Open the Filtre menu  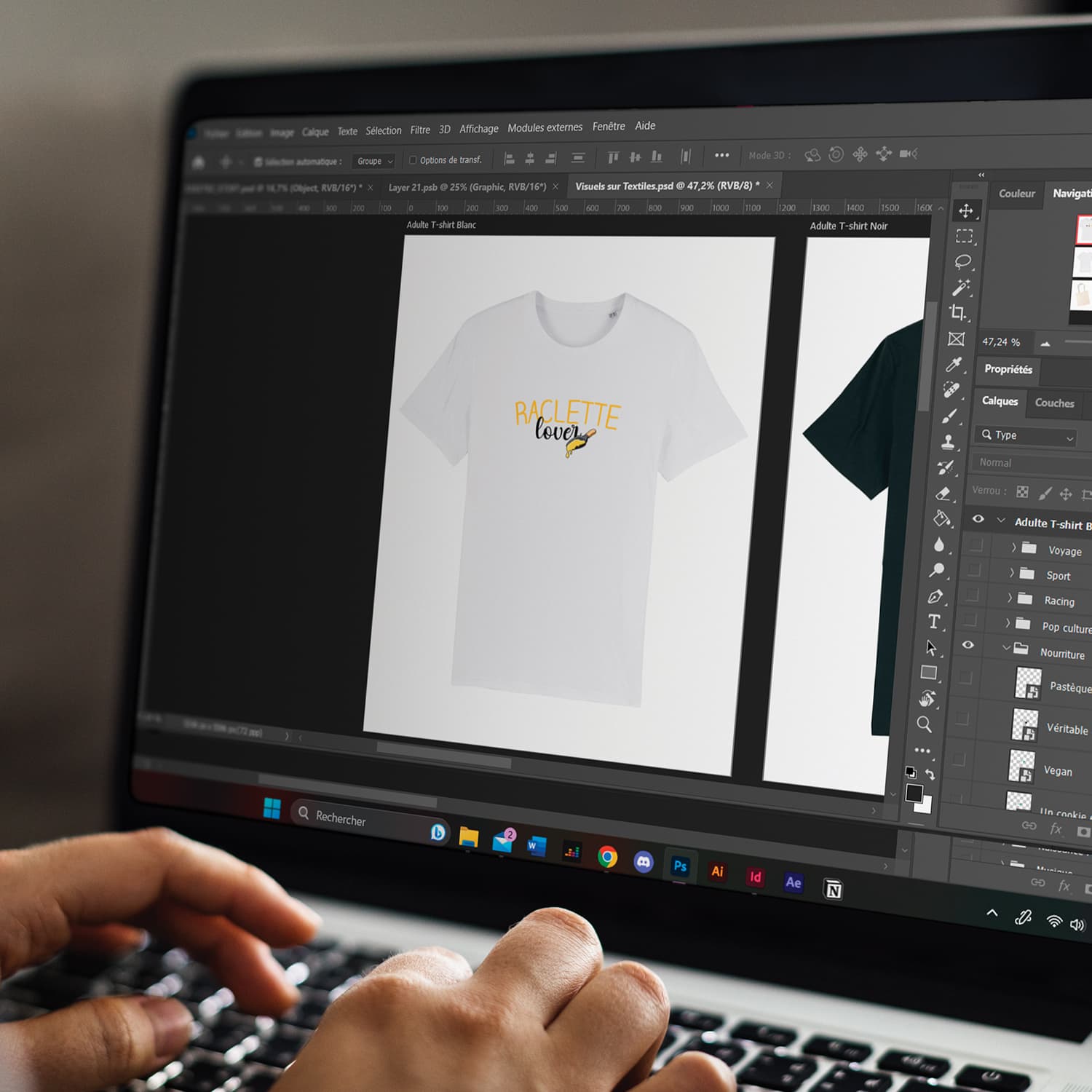[420, 130]
